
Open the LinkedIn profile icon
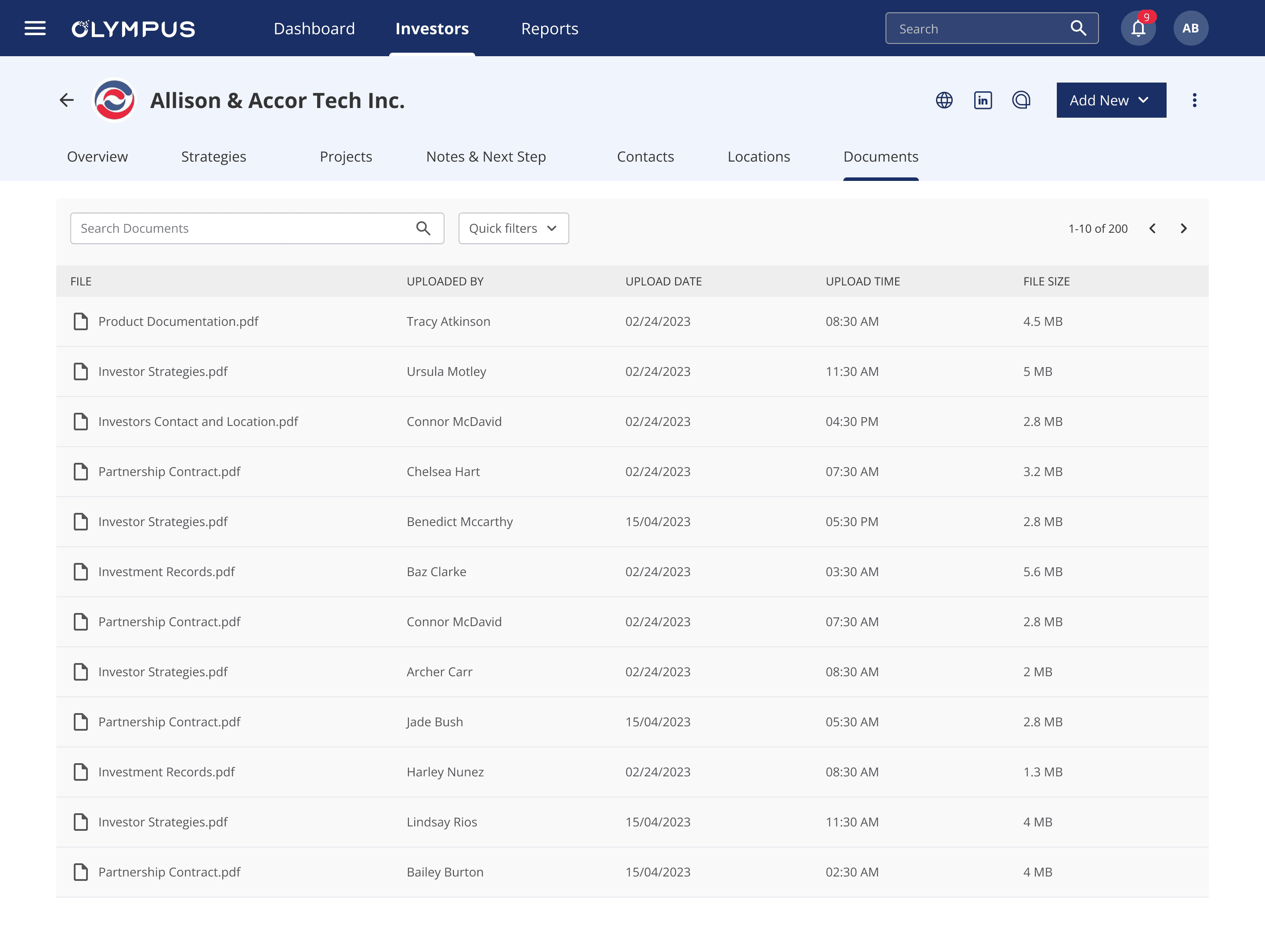click(x=983, y=100)
